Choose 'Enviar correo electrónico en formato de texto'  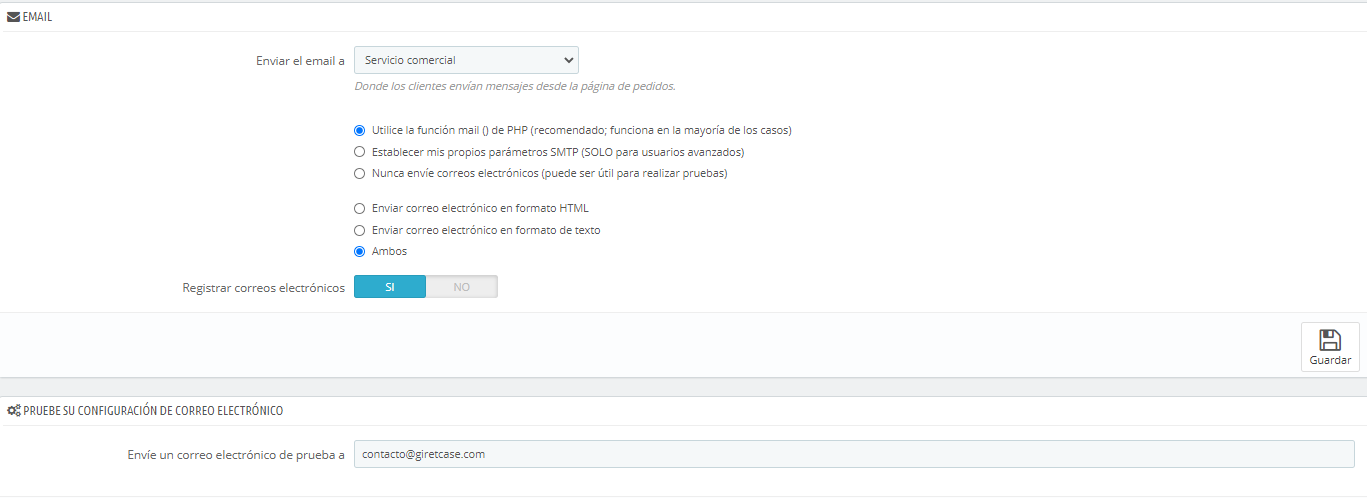click(x=360, y=230)
